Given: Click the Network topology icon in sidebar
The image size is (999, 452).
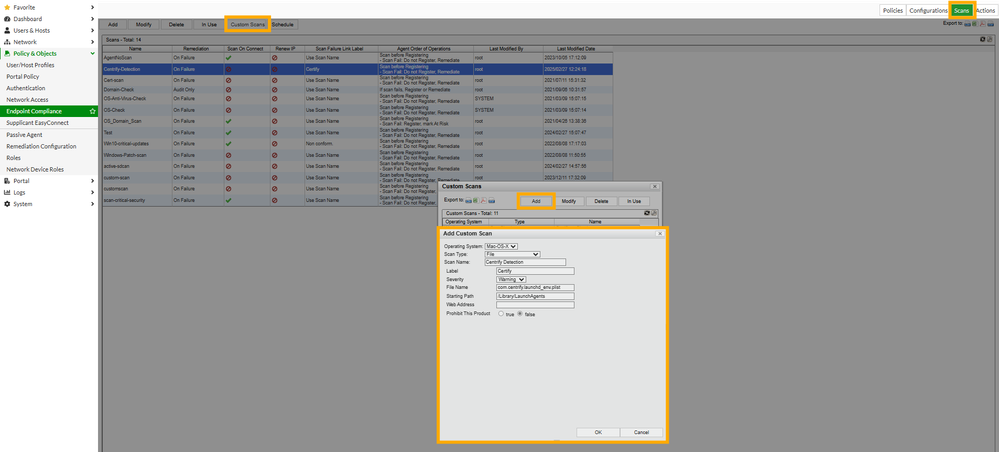Looking at the screenshot, I should pos(7,41).
